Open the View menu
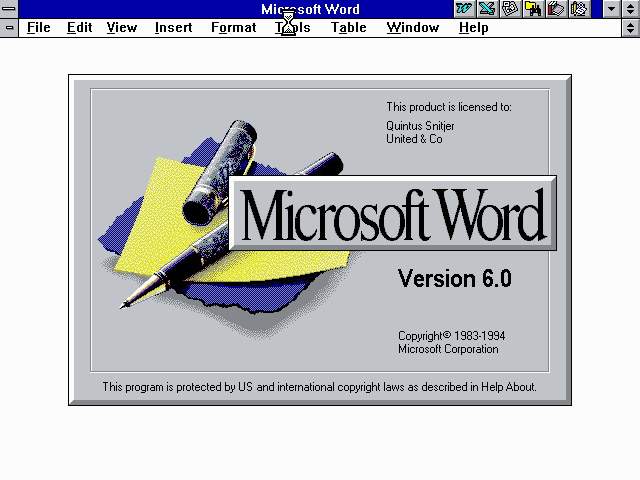Viewport: 640px width, 480px height. [x=122, y=28]
